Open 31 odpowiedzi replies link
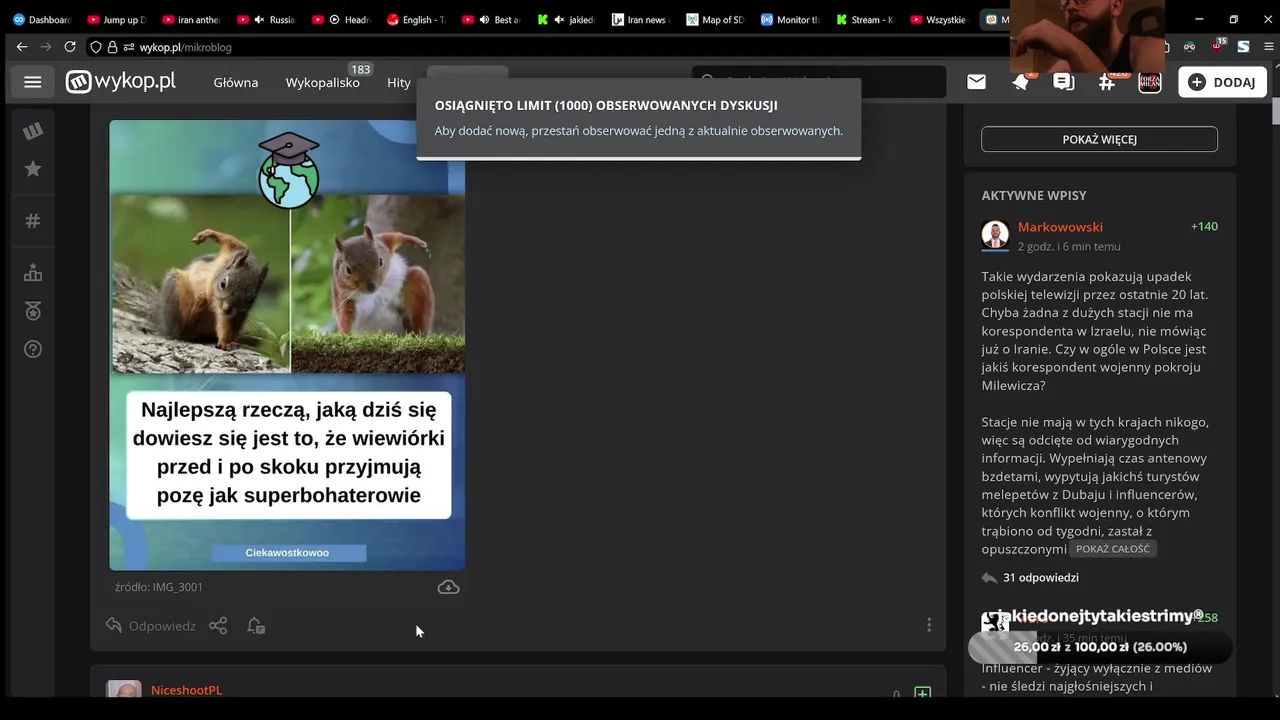Viewport: 1280px width, 720px height. (x=1031, y=577)
